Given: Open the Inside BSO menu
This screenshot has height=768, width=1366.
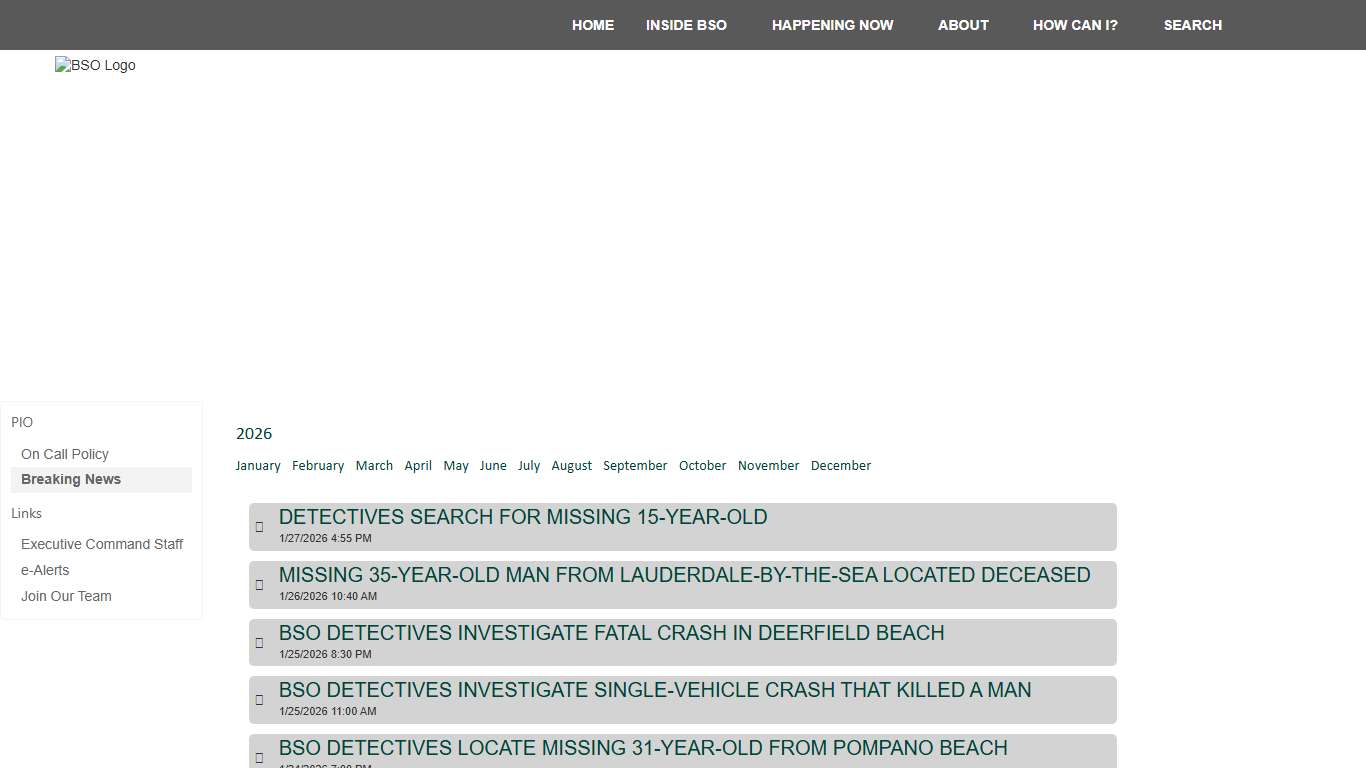Looking at the screenshot, I should coord(686,25).
